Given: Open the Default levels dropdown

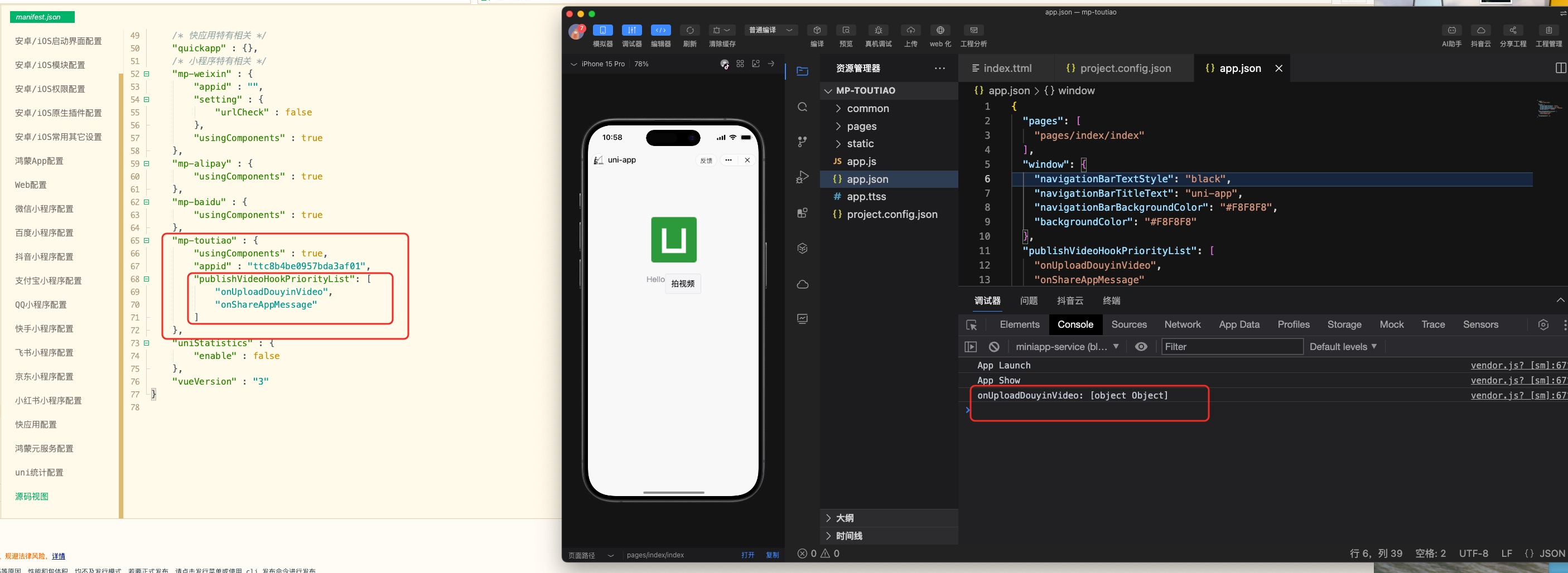Looking at the screenshot, I should tap(1342, 347).
